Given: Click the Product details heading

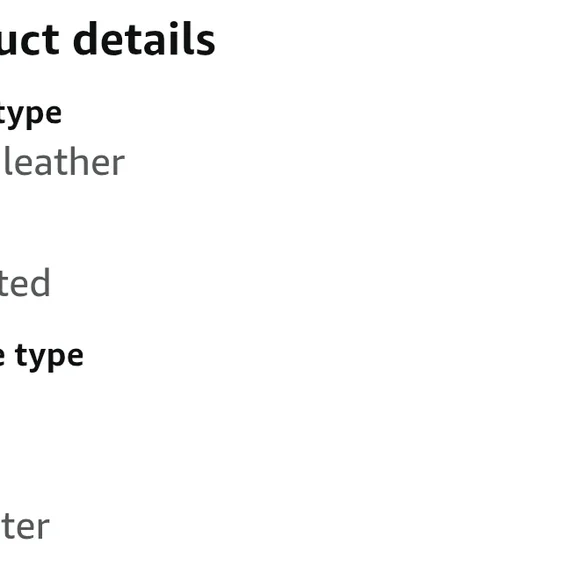Looking at the screenshot, I should [107, 39].
